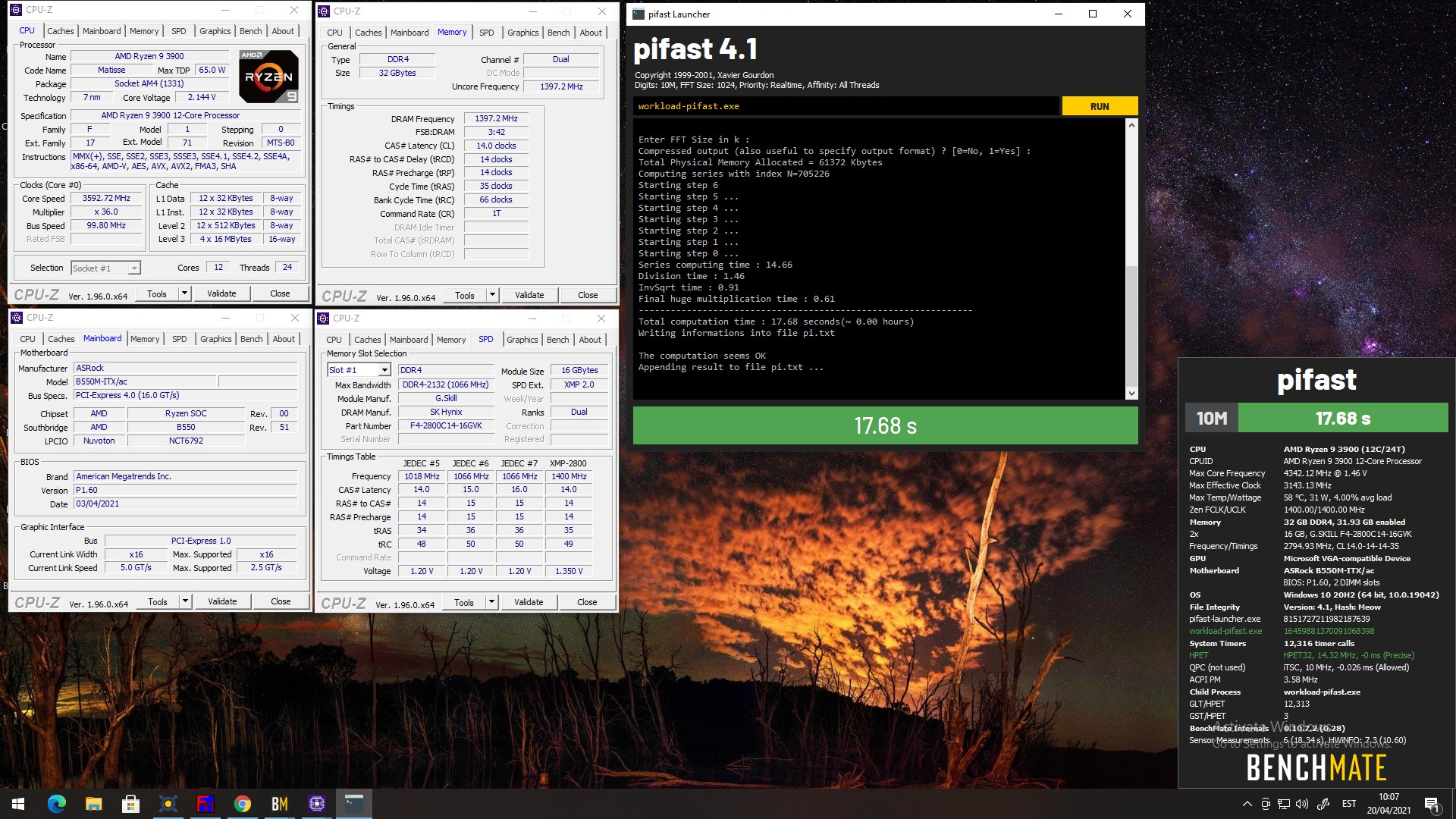The width and height of the screenshot is (1456, 819).
Task: Switch to Caches tab in CPU window
Action: click(61, 31)
